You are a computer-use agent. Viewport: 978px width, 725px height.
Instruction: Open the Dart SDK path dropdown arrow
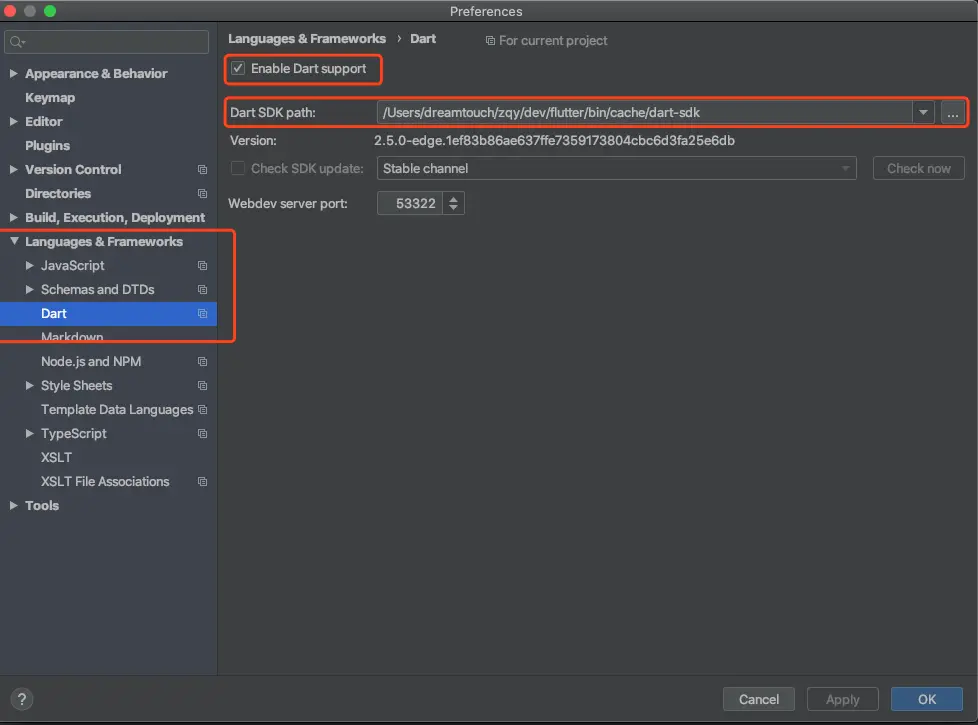pos(922,113)
